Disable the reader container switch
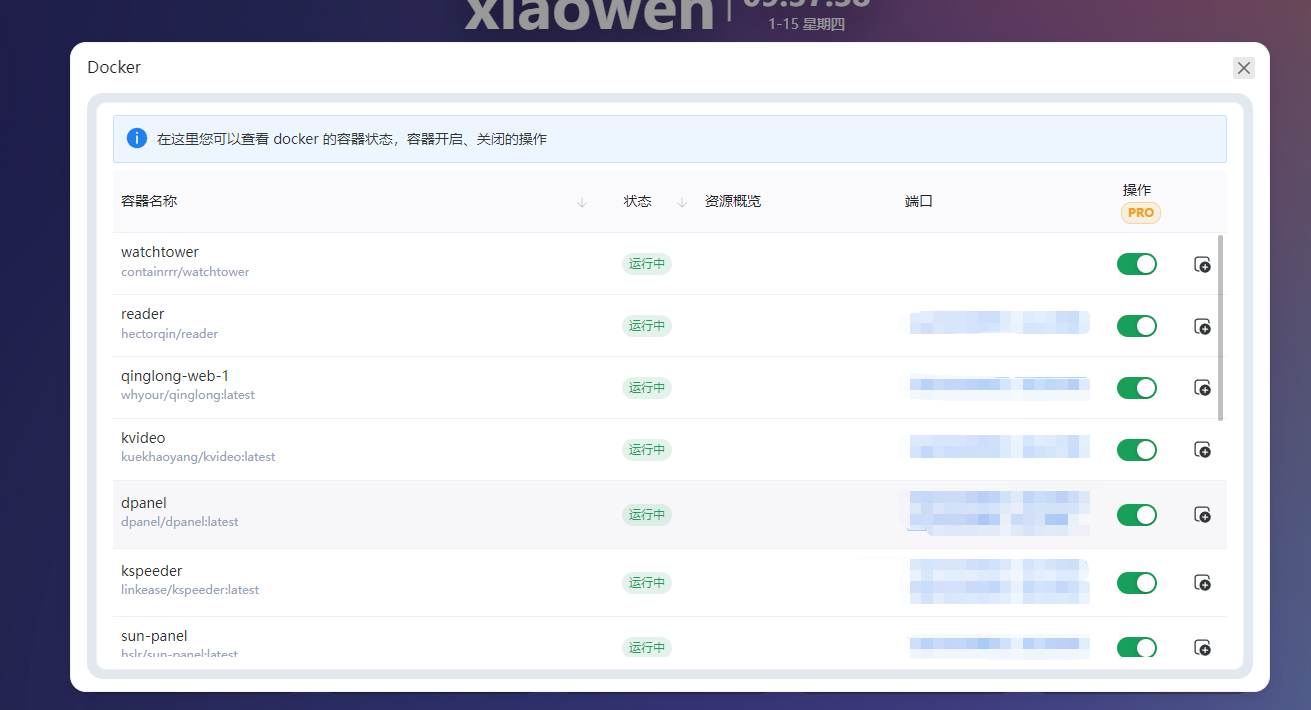This screenshot has width=1311, height=710. coord(1136,326)
